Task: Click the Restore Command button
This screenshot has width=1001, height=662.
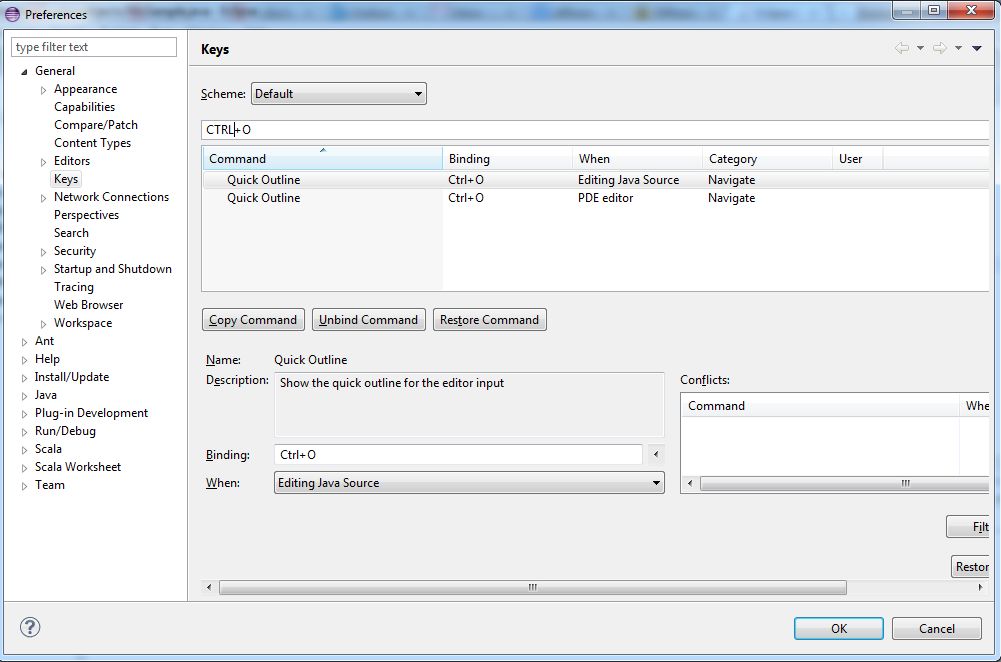Action: [490, 320]
